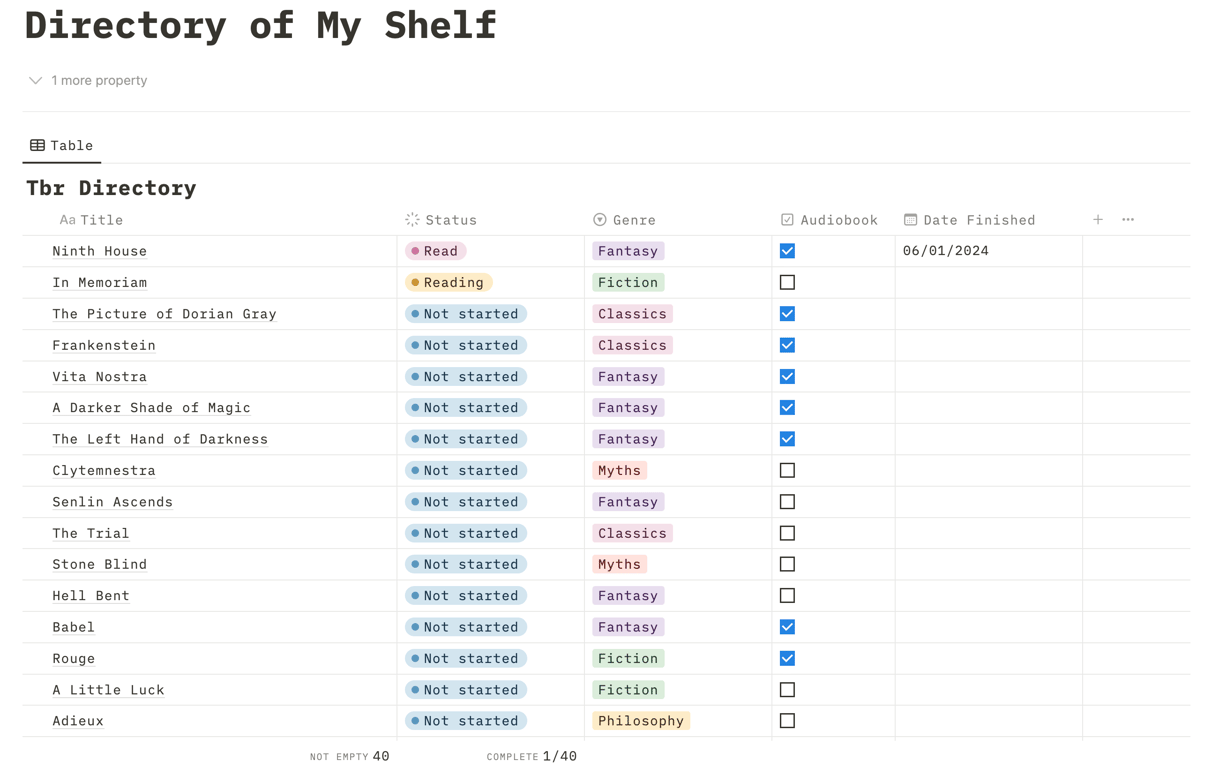
Task: Click the Complete 1/40 footer calculation
Action: pyautogui.click(x=532, y=756)
